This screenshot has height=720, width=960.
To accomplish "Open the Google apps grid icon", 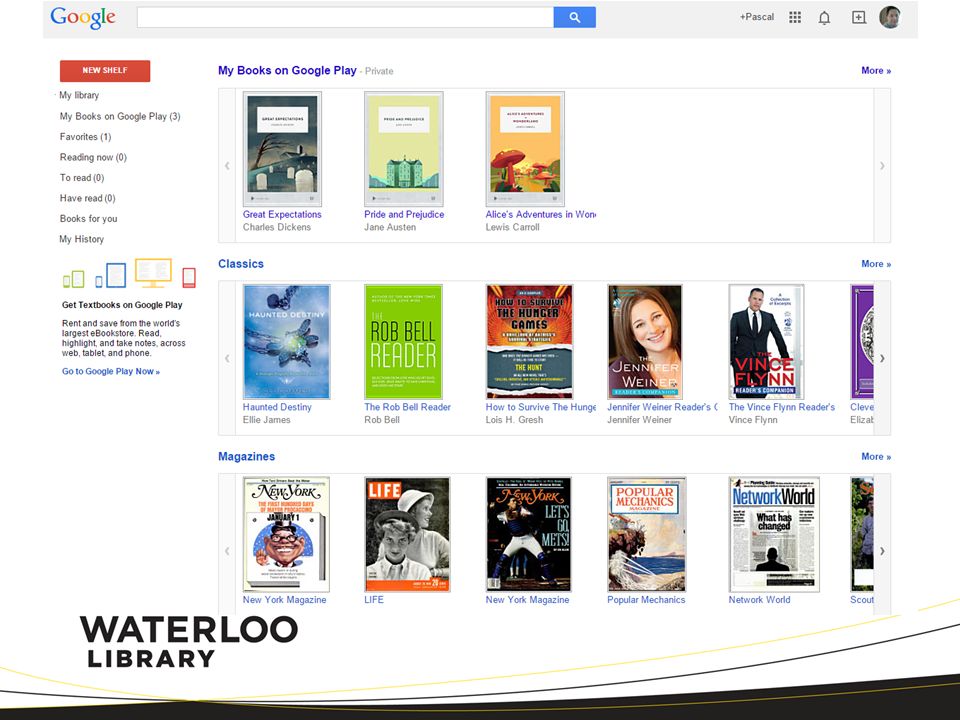I will [x=795, y=17].
